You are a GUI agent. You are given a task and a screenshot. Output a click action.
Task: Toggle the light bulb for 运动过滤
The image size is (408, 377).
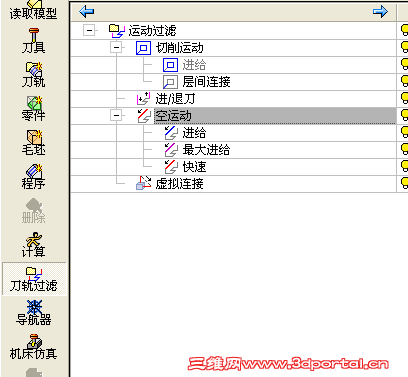[x=404, y=30]
